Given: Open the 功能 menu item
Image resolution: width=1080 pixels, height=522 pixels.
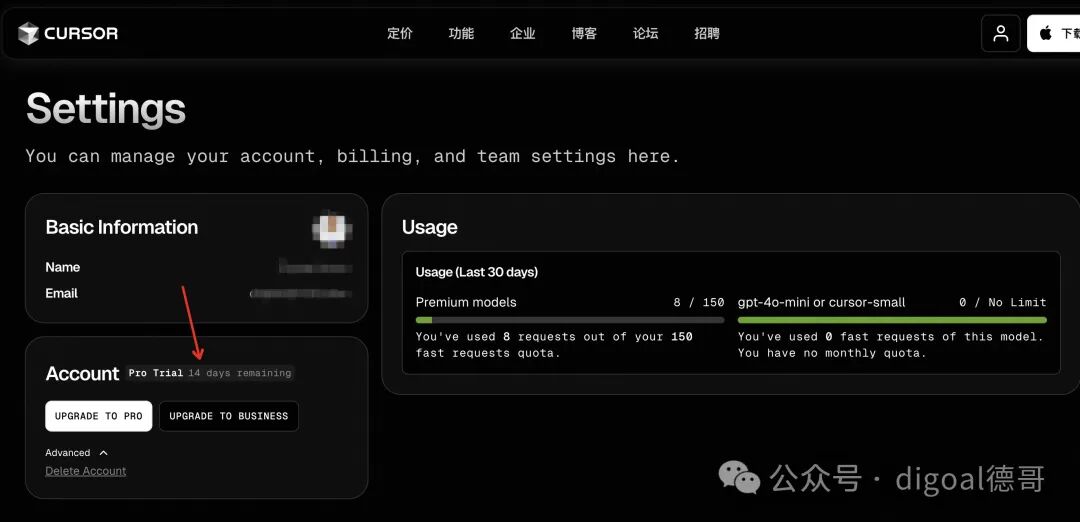Looking at the screenshot, I should 461,33.
